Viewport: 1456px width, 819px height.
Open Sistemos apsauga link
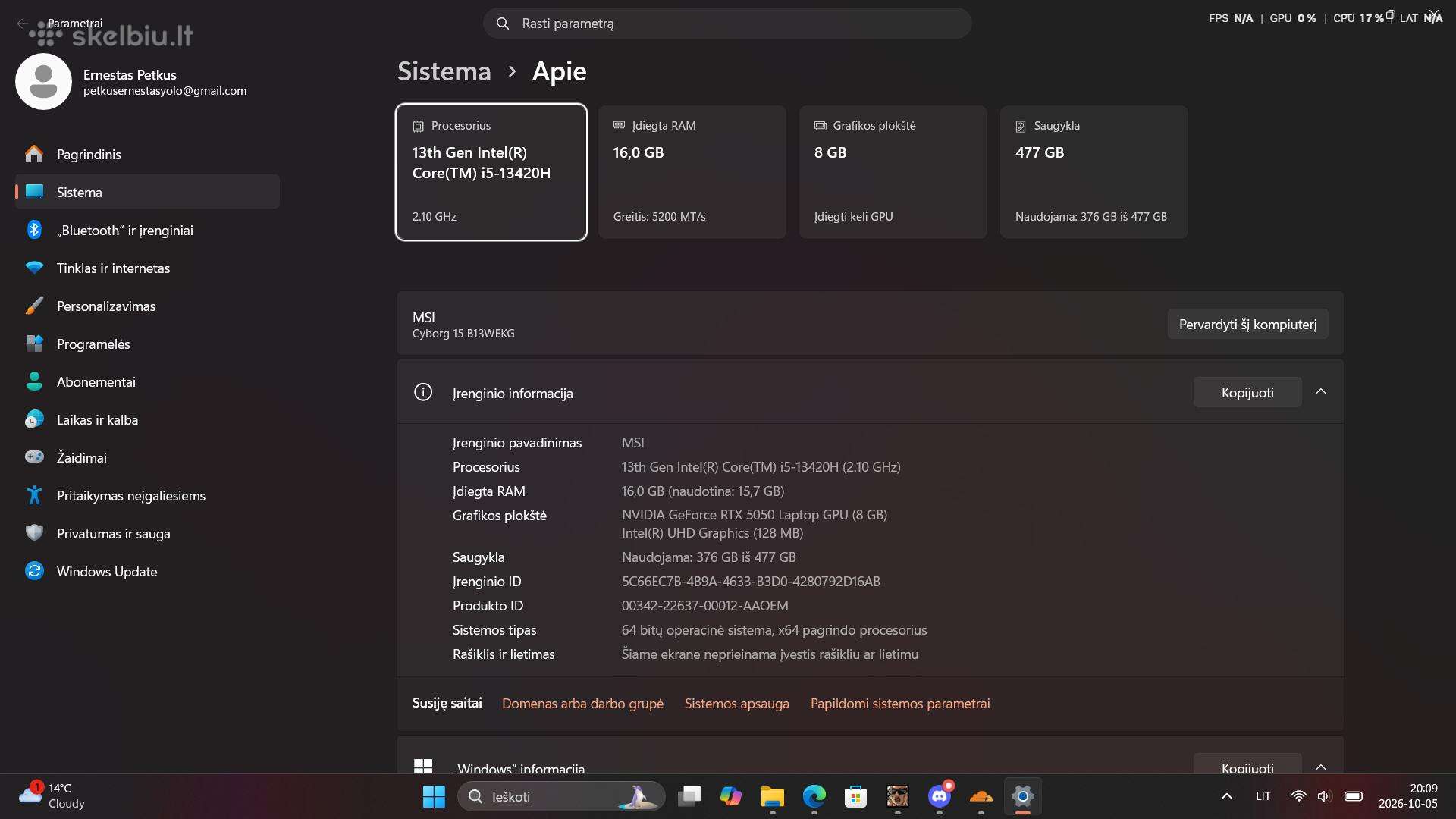coord(737,704)
